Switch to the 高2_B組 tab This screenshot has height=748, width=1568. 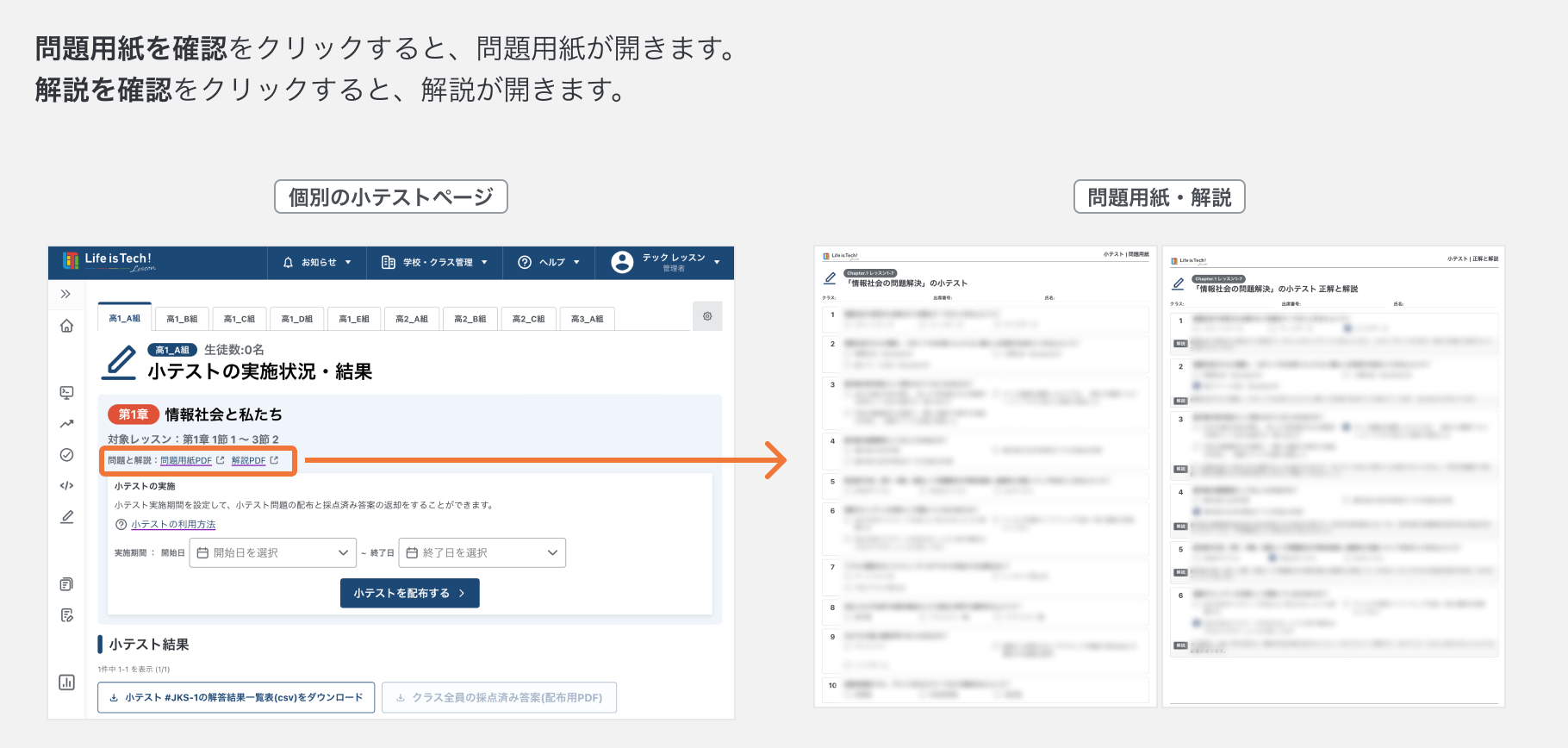click(x=470, y=319)
